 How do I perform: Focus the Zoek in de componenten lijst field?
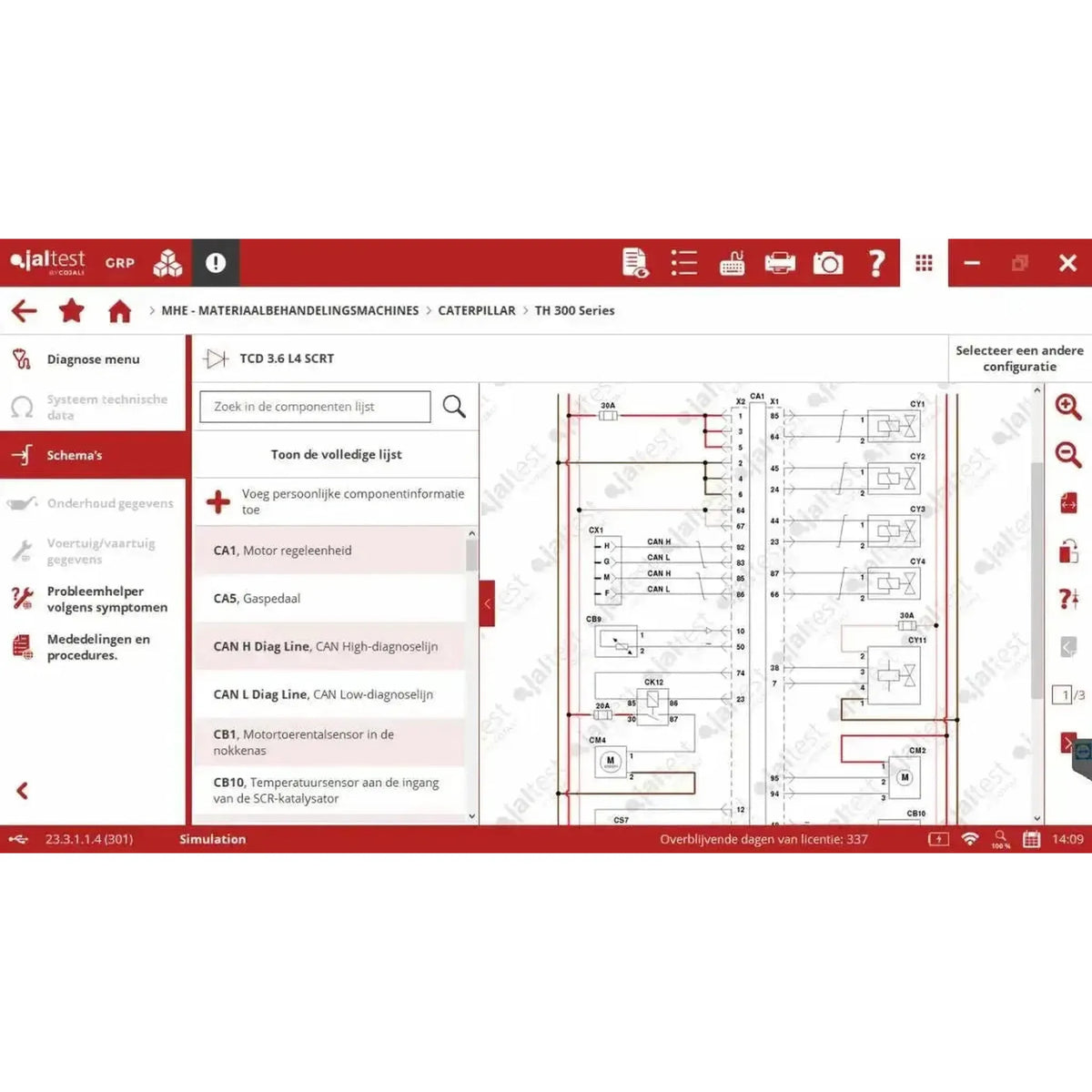(315, 407)
